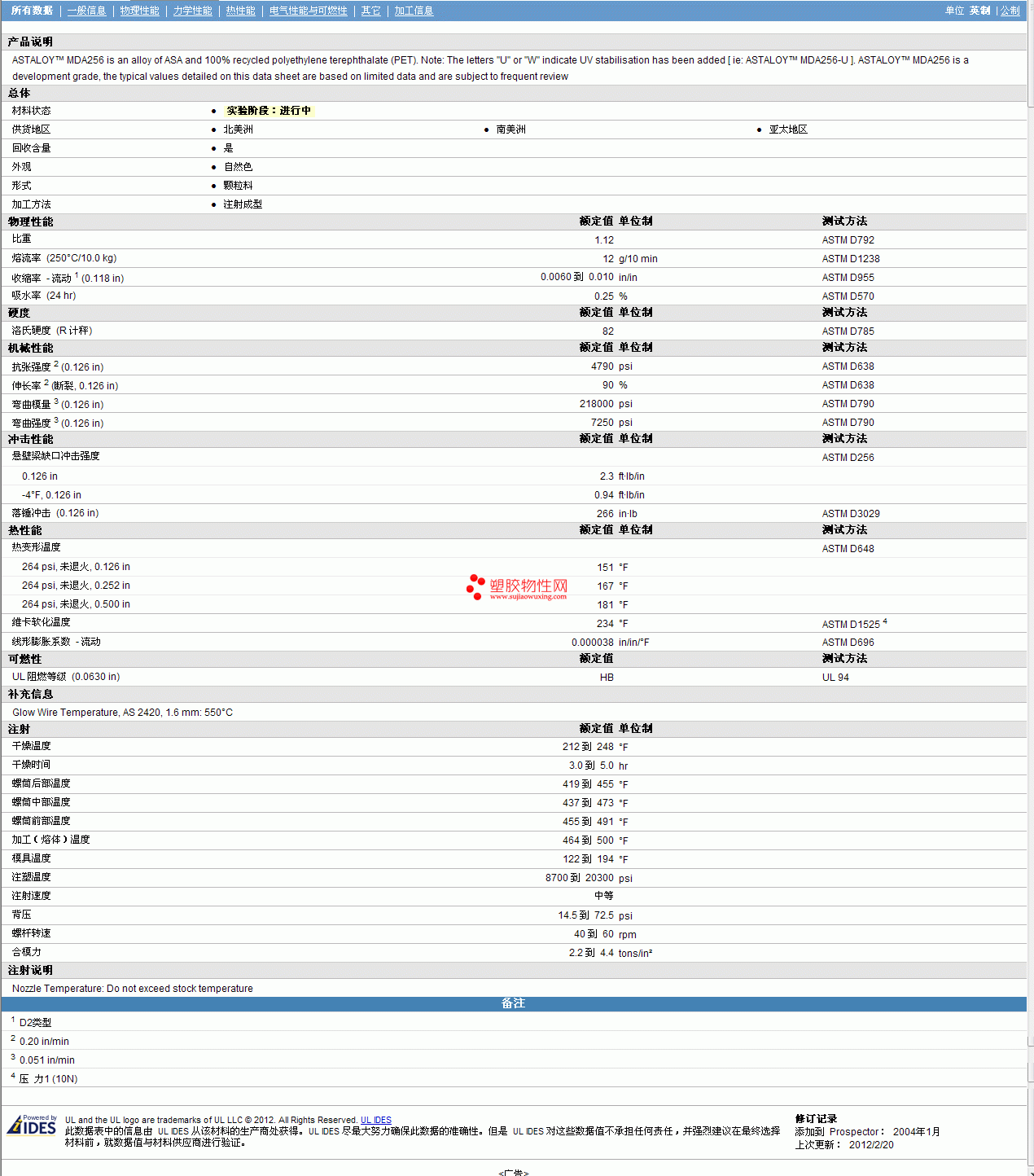Click the ASTM D570 test method

(848, 296)
